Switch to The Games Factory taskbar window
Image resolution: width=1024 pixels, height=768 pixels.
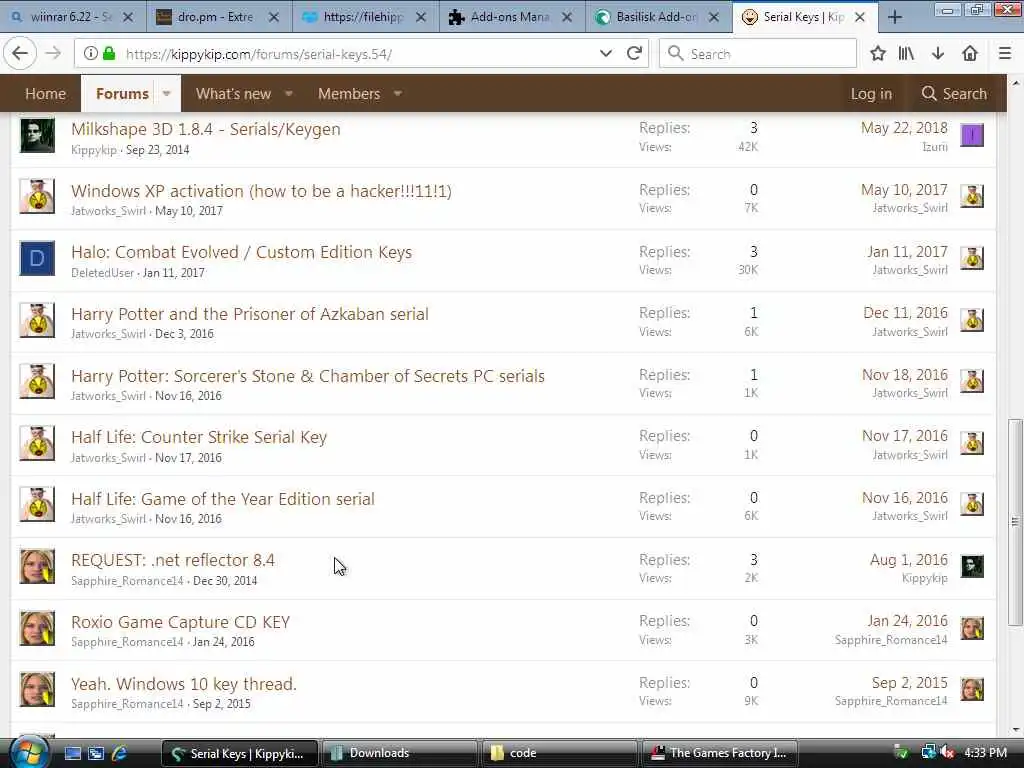pyautogui.click(x=720, y=753)
